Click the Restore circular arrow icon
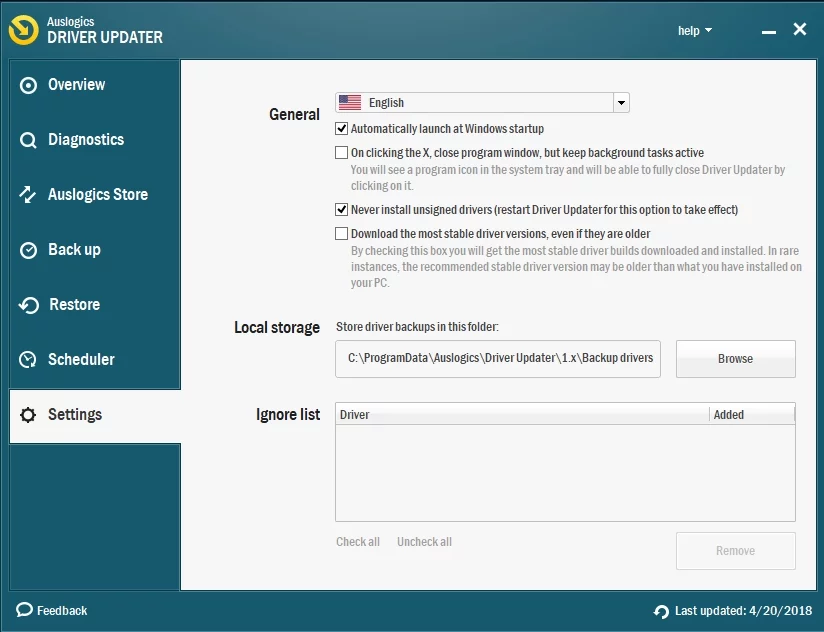Image resolution: width=824 pixels, height=632 pixels. pyautogui.click(x=29, y=305)
